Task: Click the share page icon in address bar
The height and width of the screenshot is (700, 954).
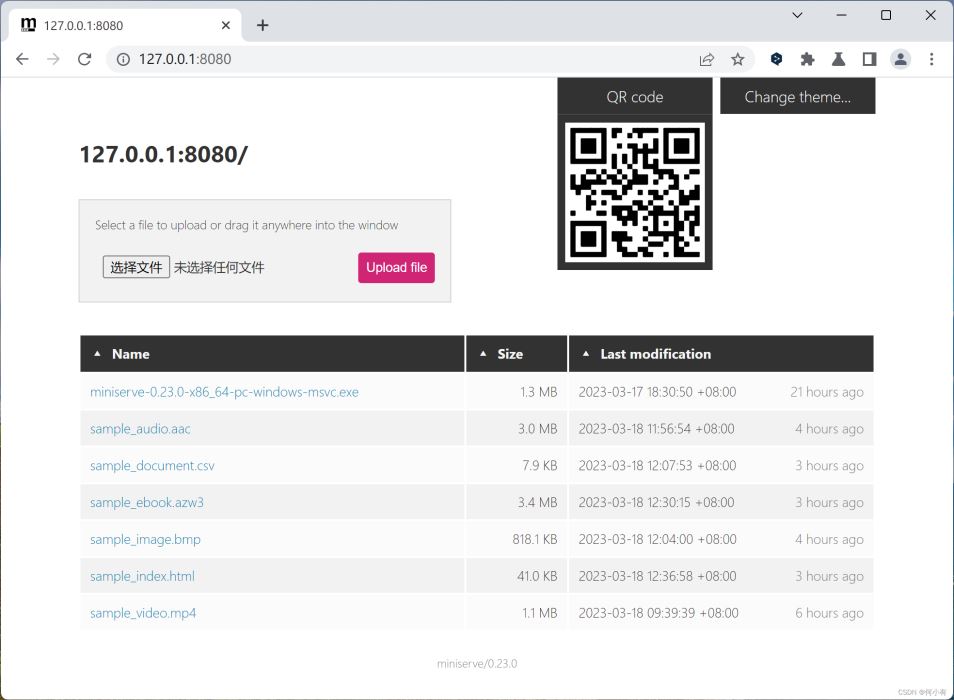Action: point(707,59)
